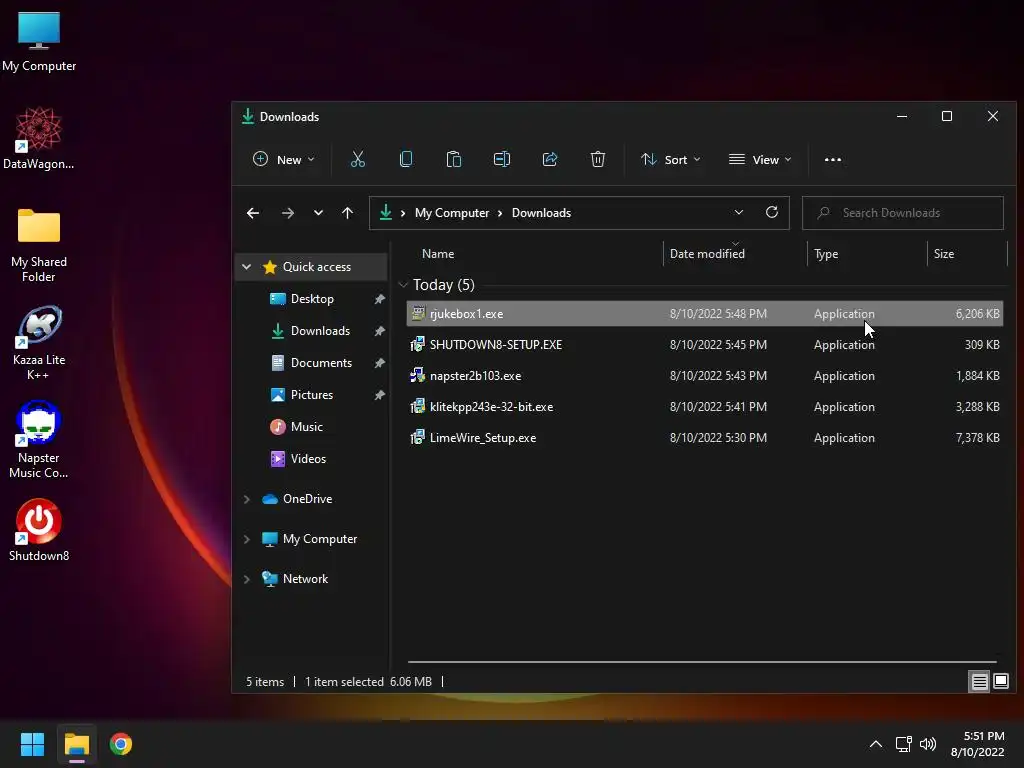This screenshot has height=768, width=1024.
Task: Open the View dropdown menu
Action: (760, 159)
